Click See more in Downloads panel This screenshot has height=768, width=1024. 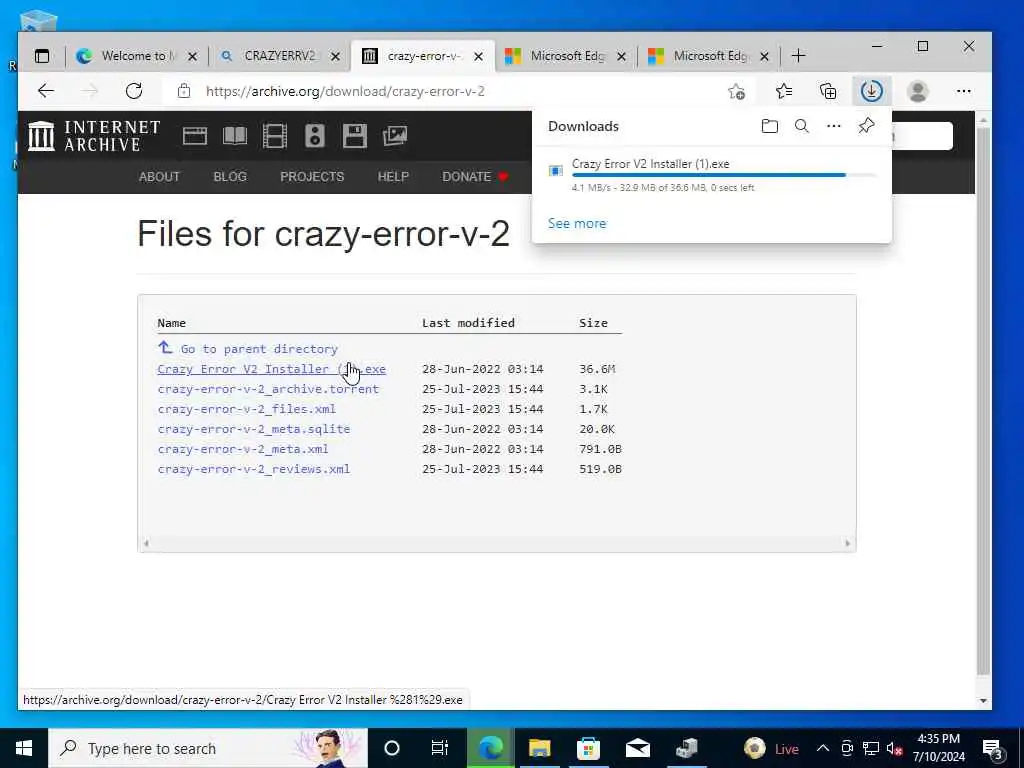tap(577, 223)
